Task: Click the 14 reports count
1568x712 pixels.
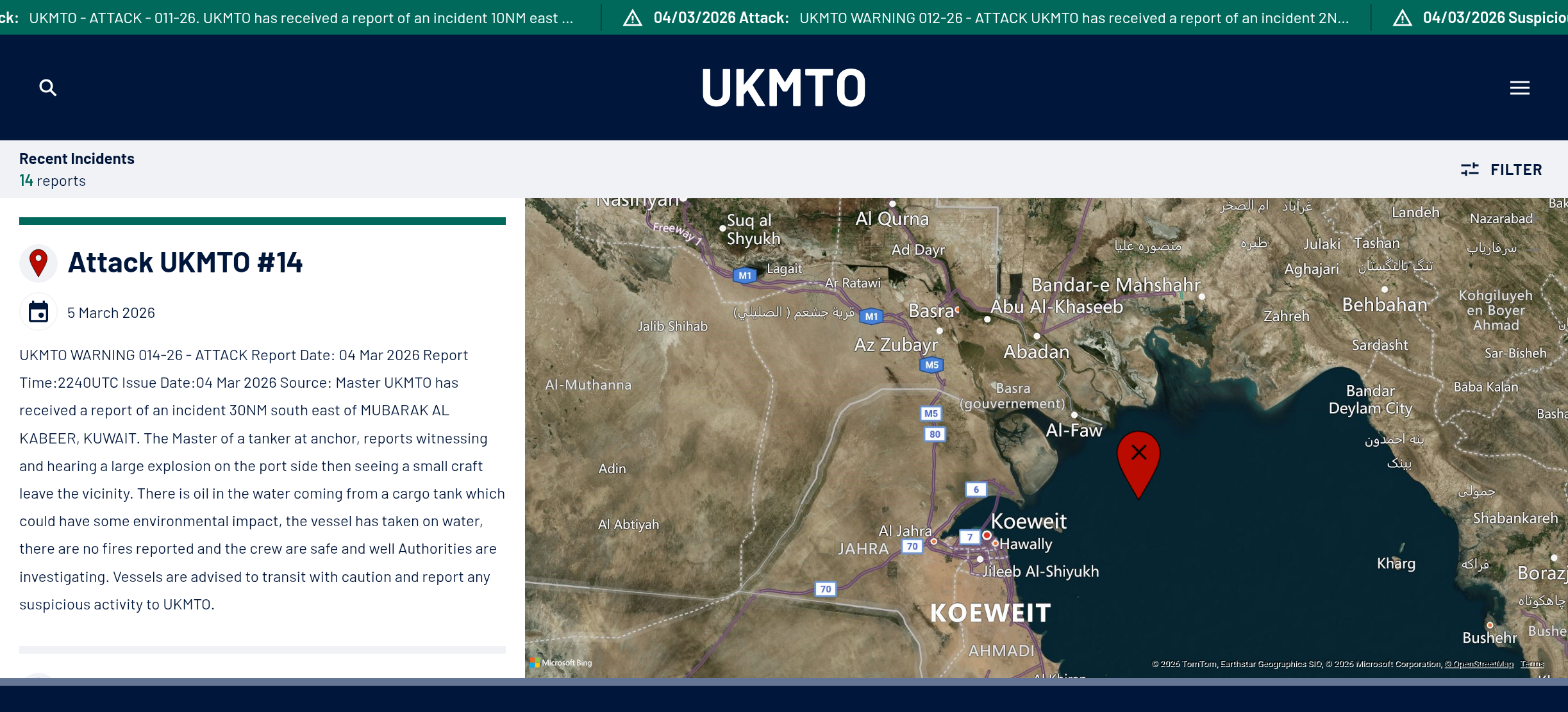Action: tap(53, 181)
